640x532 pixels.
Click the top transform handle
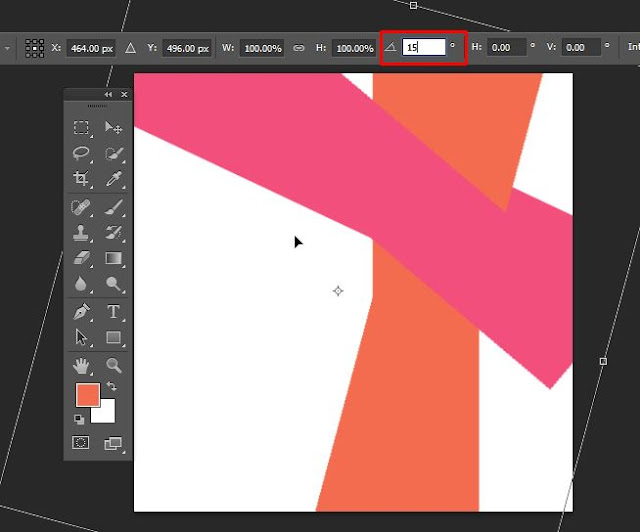[413, 5]
